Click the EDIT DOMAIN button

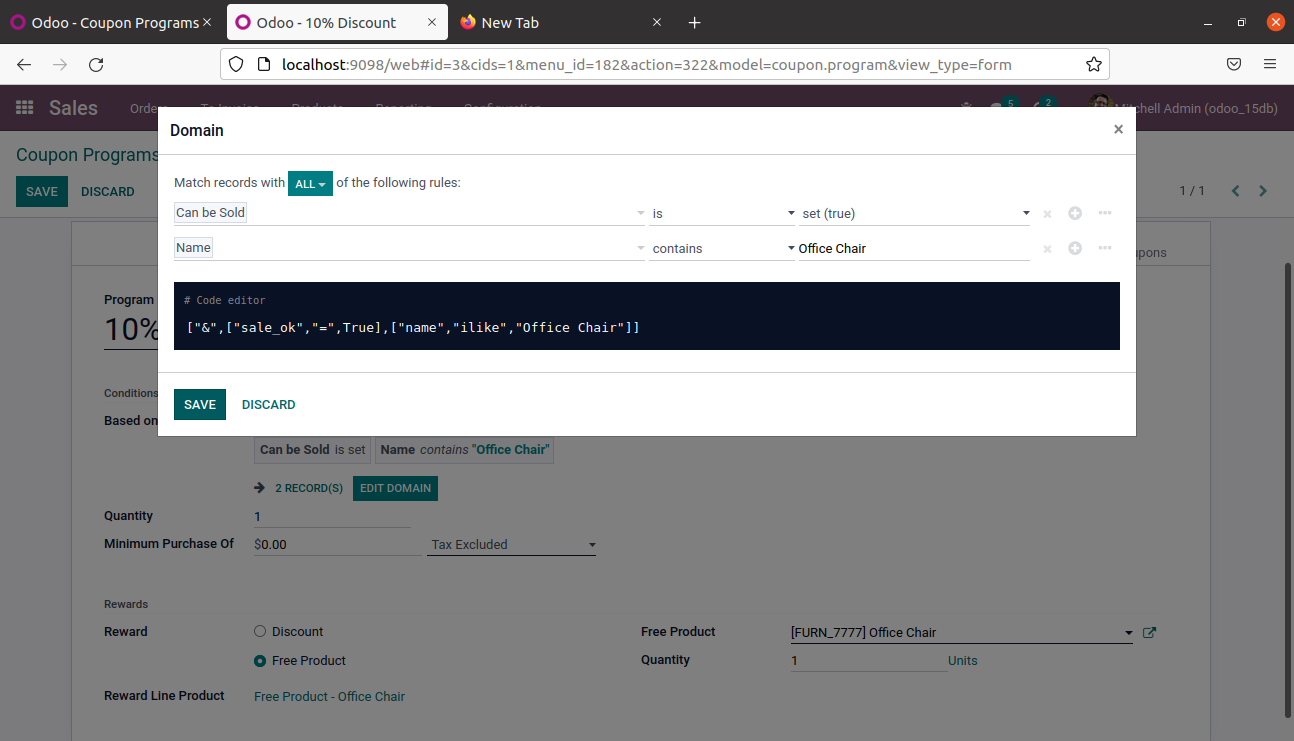pos(395,488)
